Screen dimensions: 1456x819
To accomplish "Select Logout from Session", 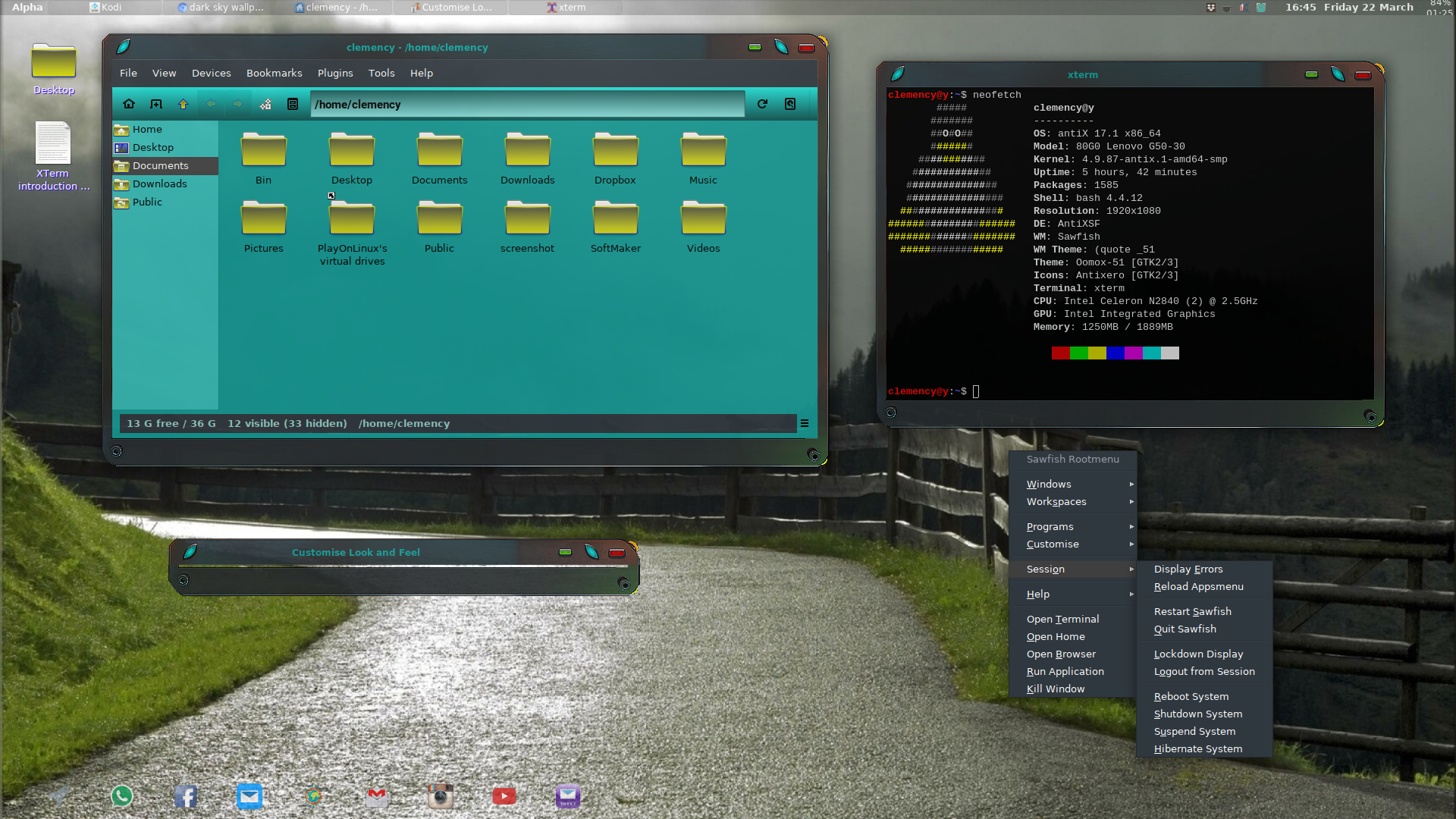I will coord(1204,671).
